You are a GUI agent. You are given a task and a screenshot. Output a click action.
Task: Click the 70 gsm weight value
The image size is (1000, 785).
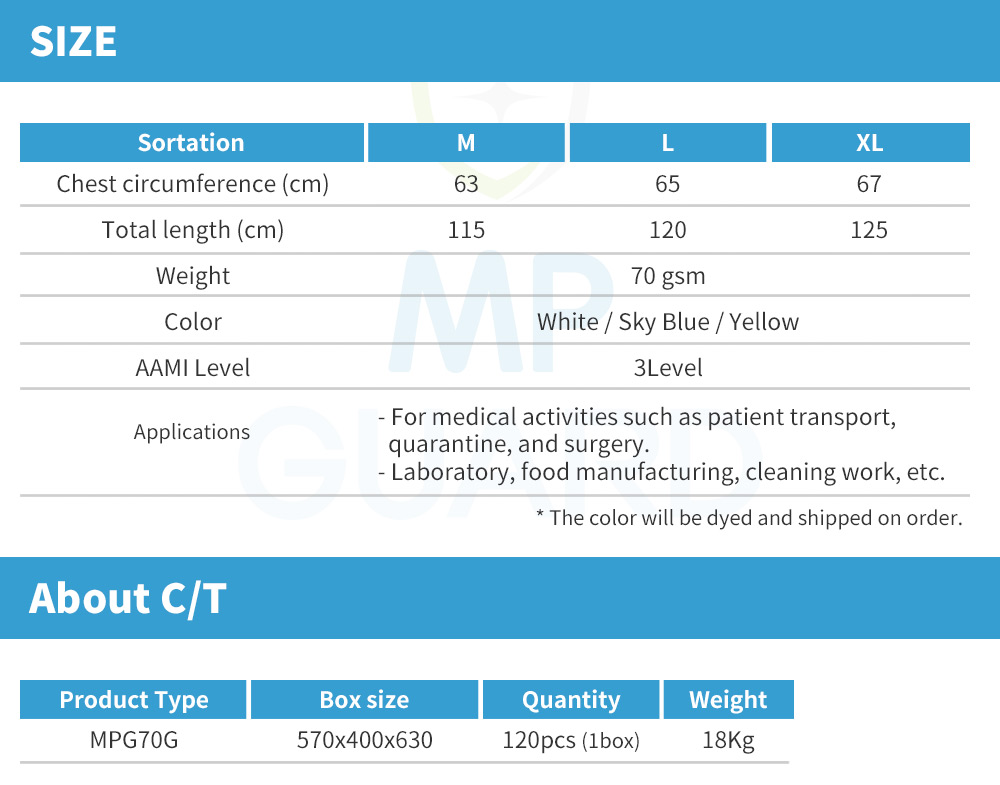pos(667,276)
